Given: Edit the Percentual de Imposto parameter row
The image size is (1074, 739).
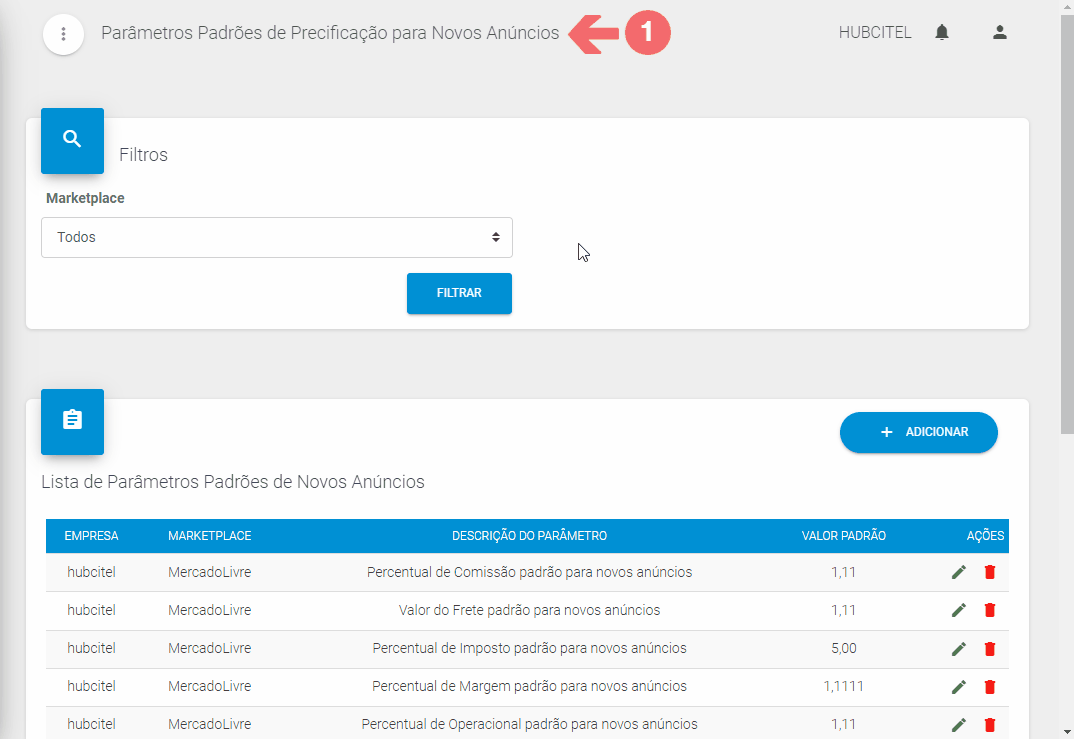Looking at the screenshot, I should 958,649.
